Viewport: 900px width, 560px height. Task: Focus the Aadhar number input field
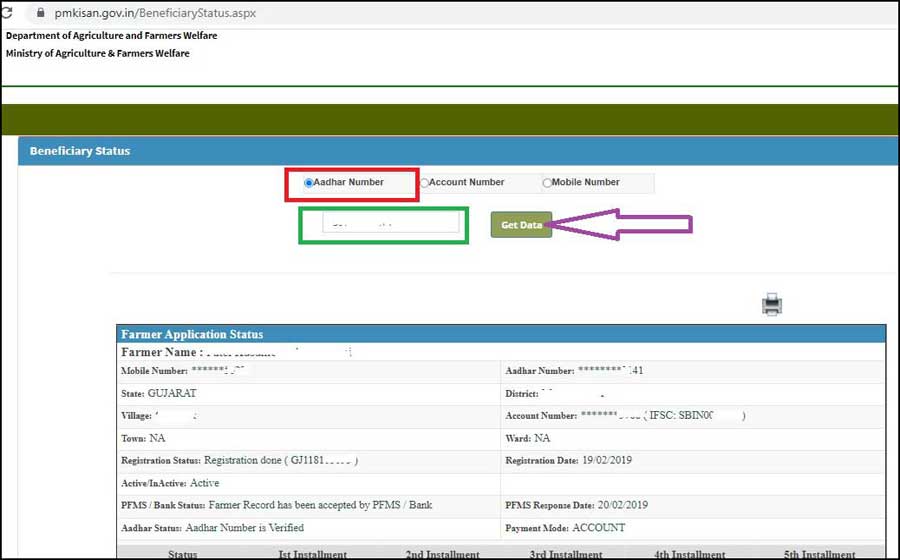[x=391, y=223]
